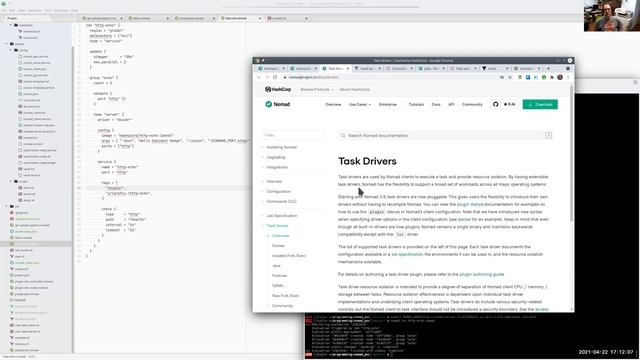
Task: Click the blue extension icon in Chrome toolbar
Action: click(x=528, y=77)
